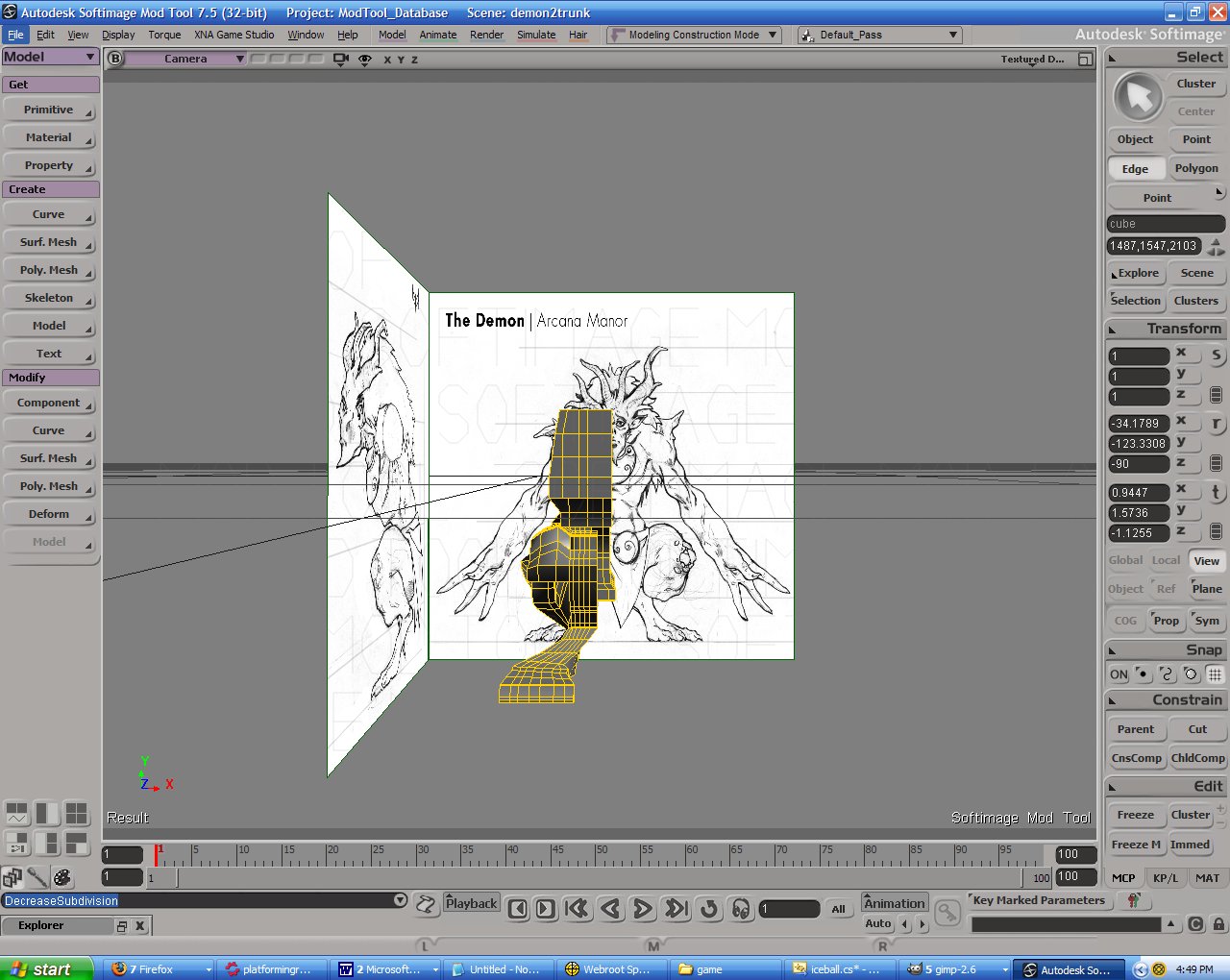Toggle the loop playback button
The image size is (1230, 980).
pyautogui.click(x=709, y=908)
